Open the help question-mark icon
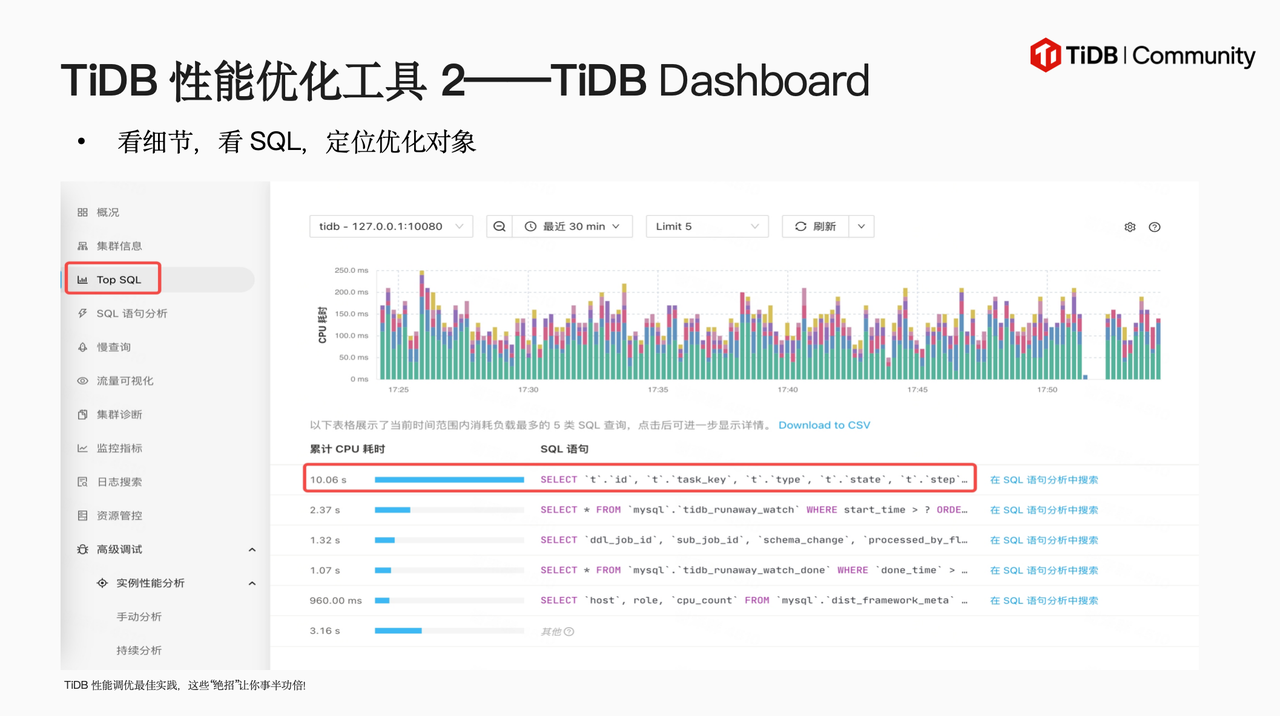The width and height of the screenshot is (1280, 716). (1155, 227)
